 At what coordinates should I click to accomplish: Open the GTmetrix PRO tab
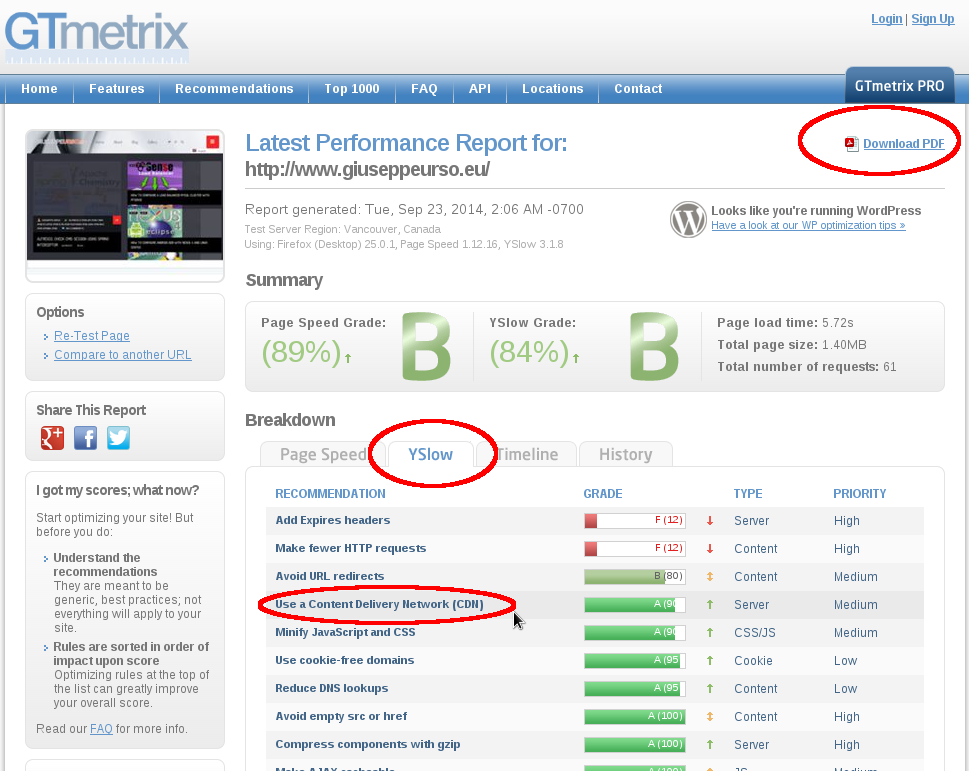coord(900,86)
